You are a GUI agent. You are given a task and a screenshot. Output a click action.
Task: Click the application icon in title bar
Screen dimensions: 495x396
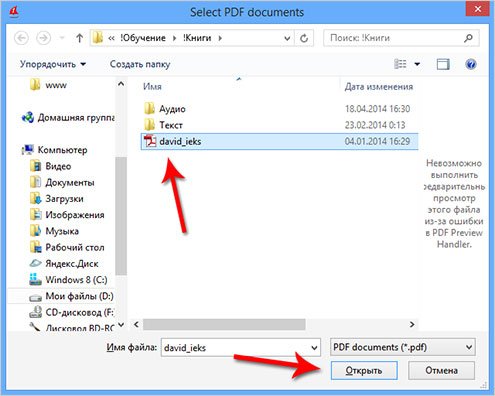click(x=14, y=12)
